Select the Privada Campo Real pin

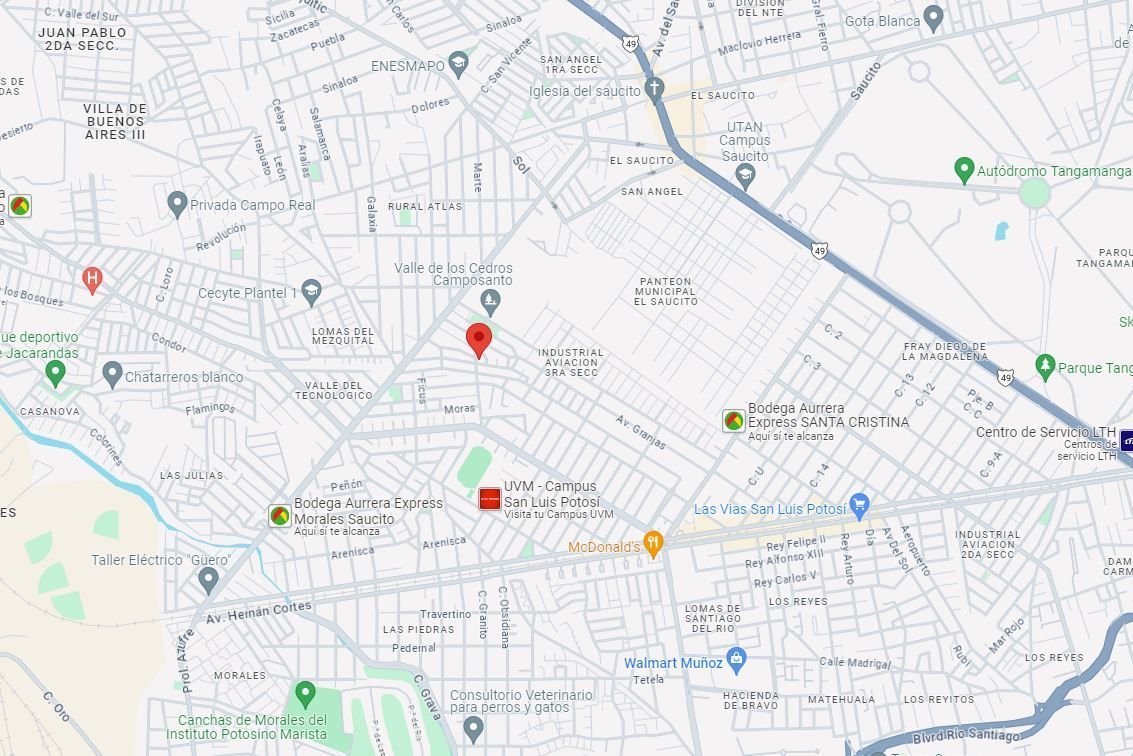tap(177, 205)
